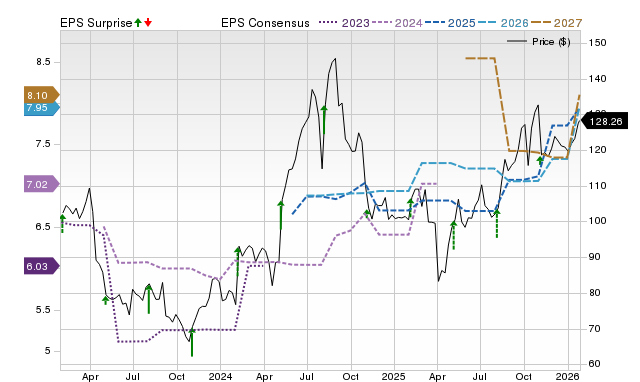The image size is (640, 382).
Task: Select the 2027 EPS consensus legend entry
Action: 556,23
